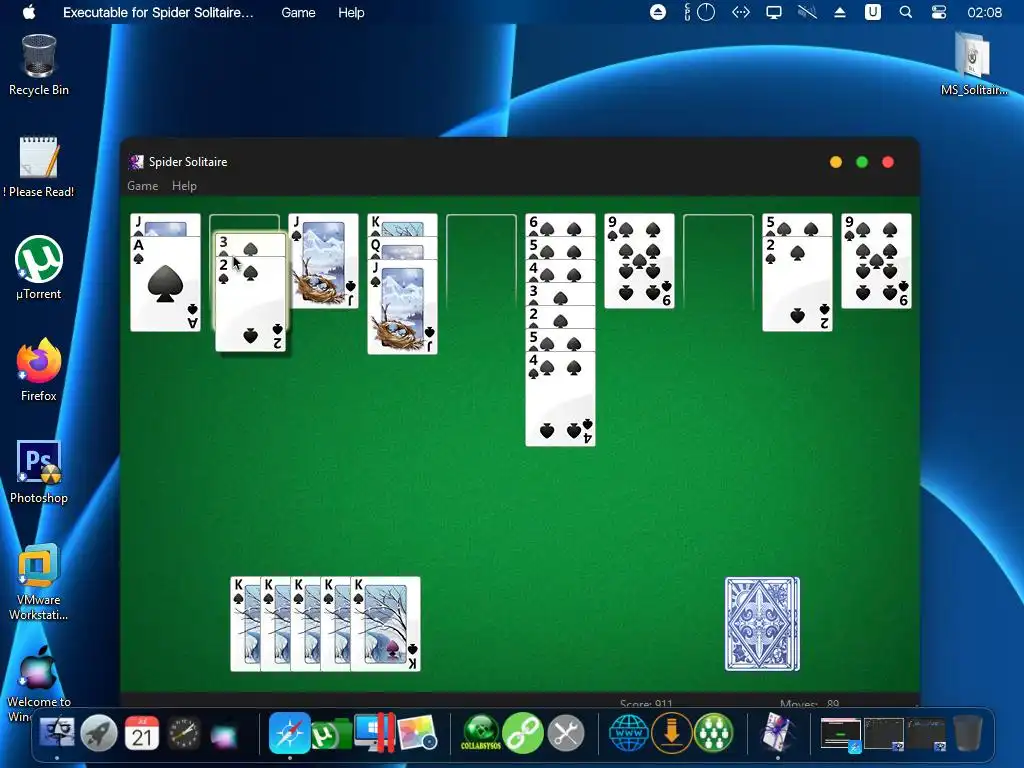The height and width of the screenshot is (768, 1024).
Task: Click the Apple logo menu
Action: (29, 12)
